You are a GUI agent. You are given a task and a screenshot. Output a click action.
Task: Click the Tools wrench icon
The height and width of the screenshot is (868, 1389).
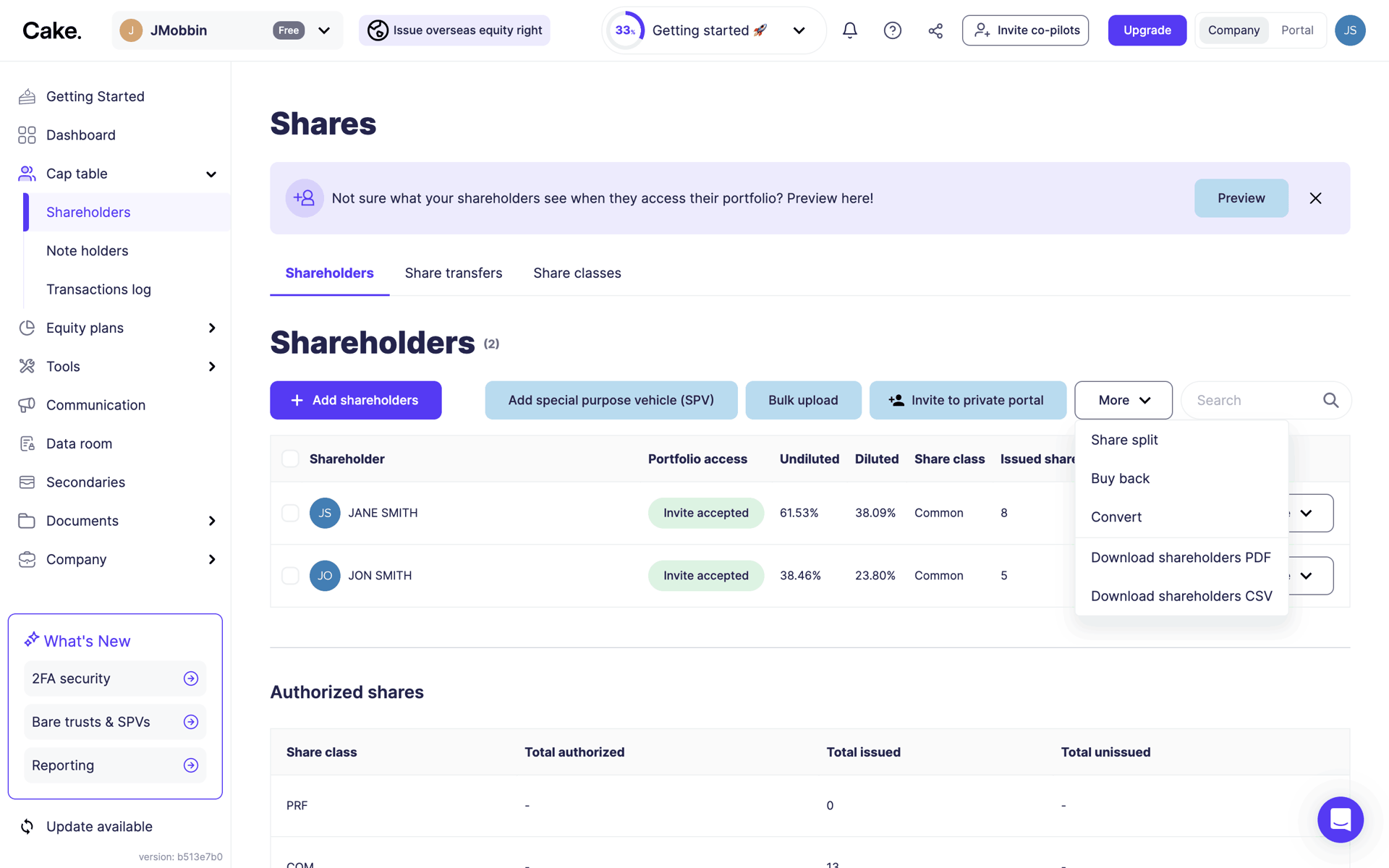pyautogui.click(x=27, y=366)
